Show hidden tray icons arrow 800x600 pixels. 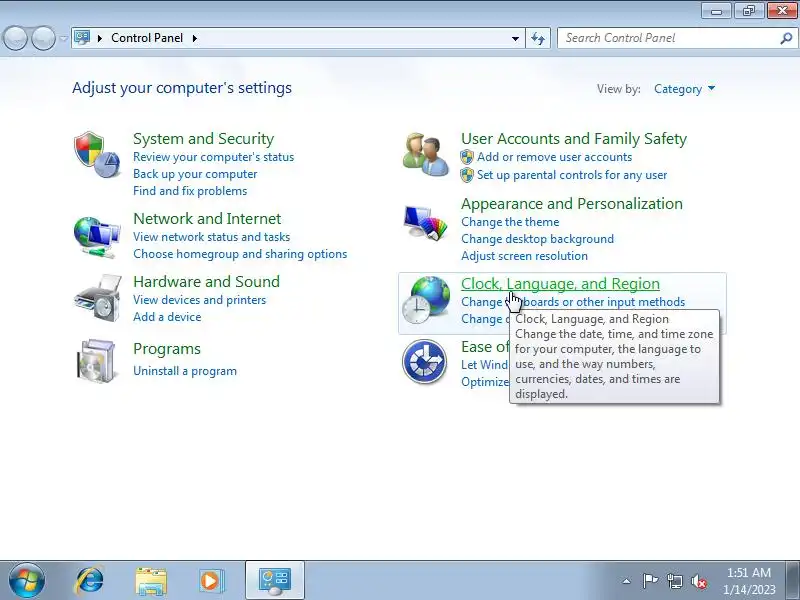tap(627, 581)
